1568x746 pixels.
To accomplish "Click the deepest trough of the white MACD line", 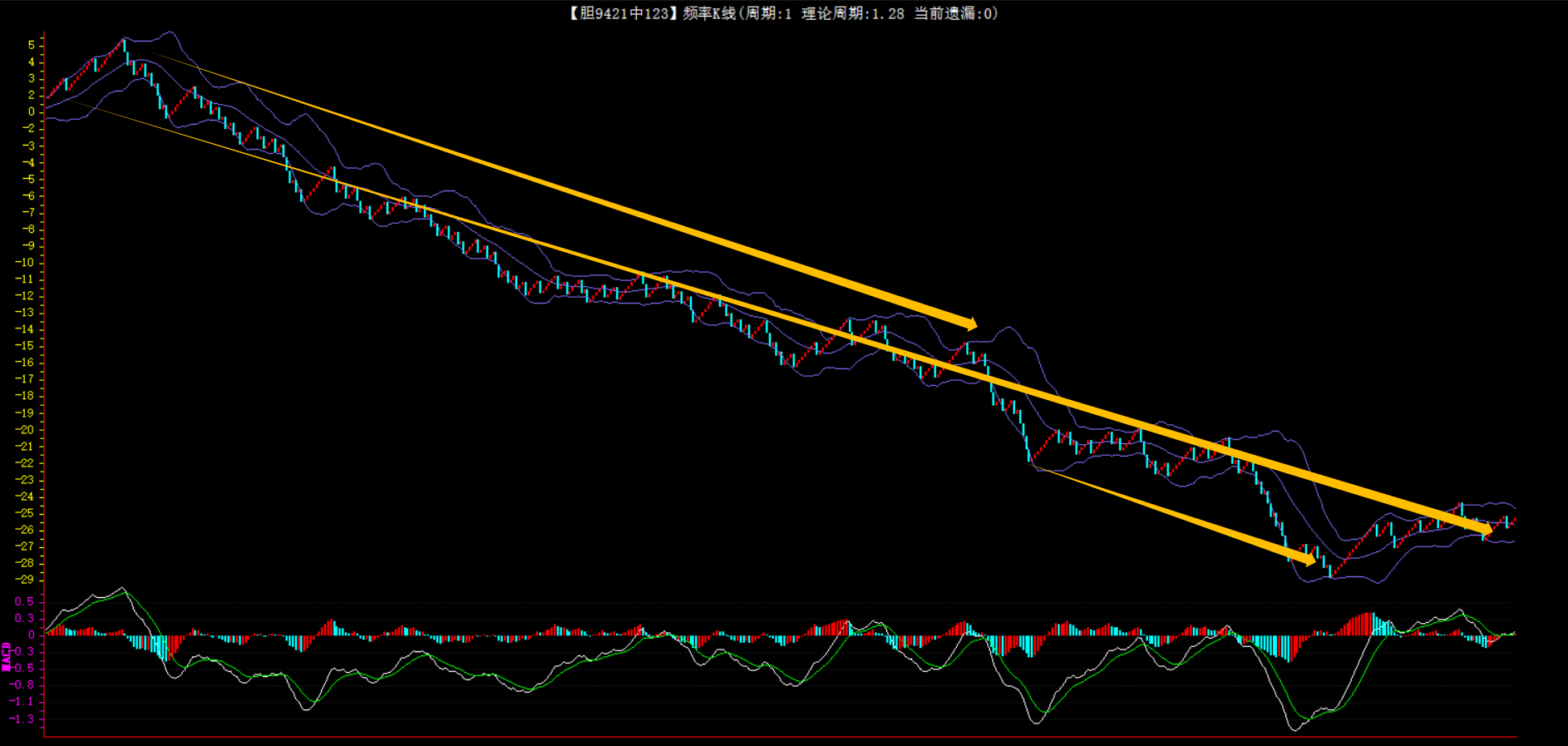I will 1295,729.
